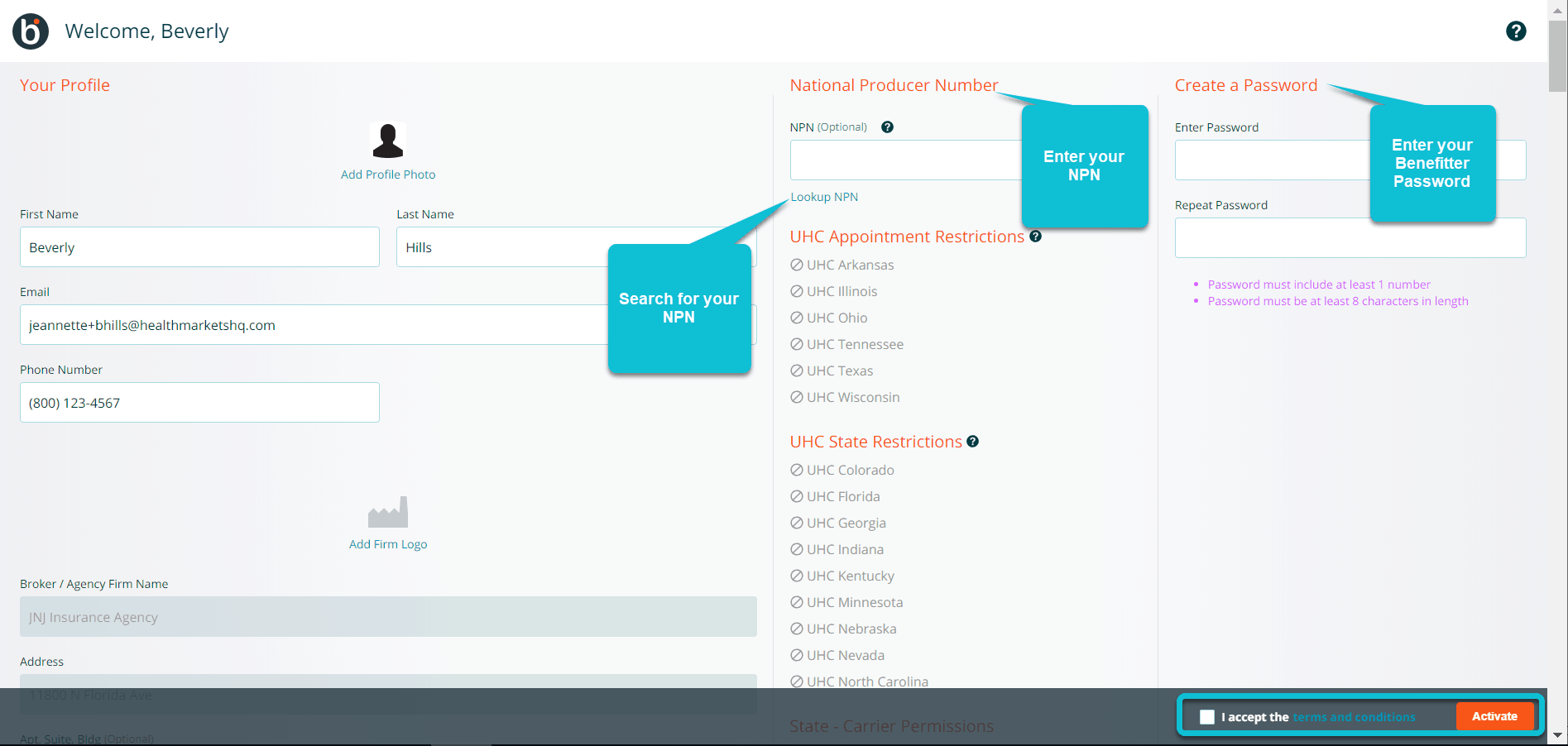1568x746 pixels.
Task: Toggle UHC Nebraska restriction icon
Action: (797, 629)
